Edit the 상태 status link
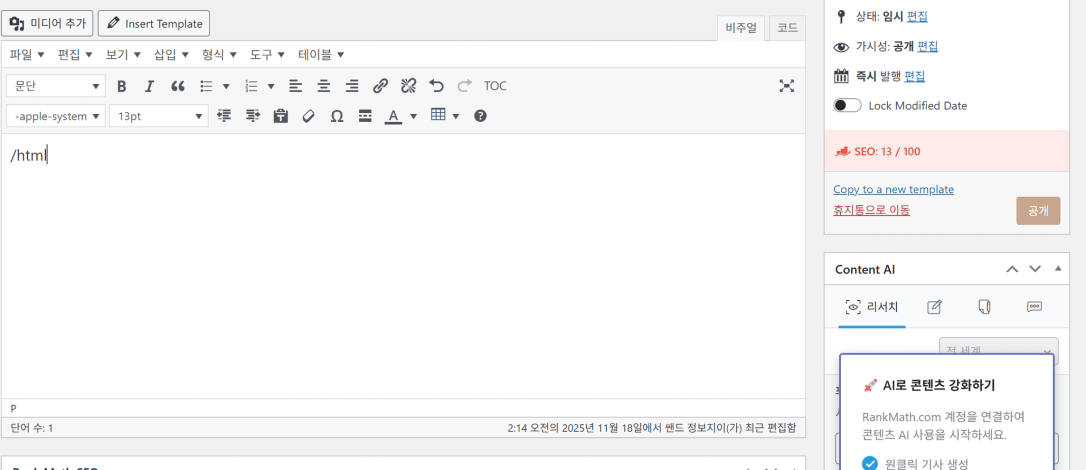 click(917, 17)
